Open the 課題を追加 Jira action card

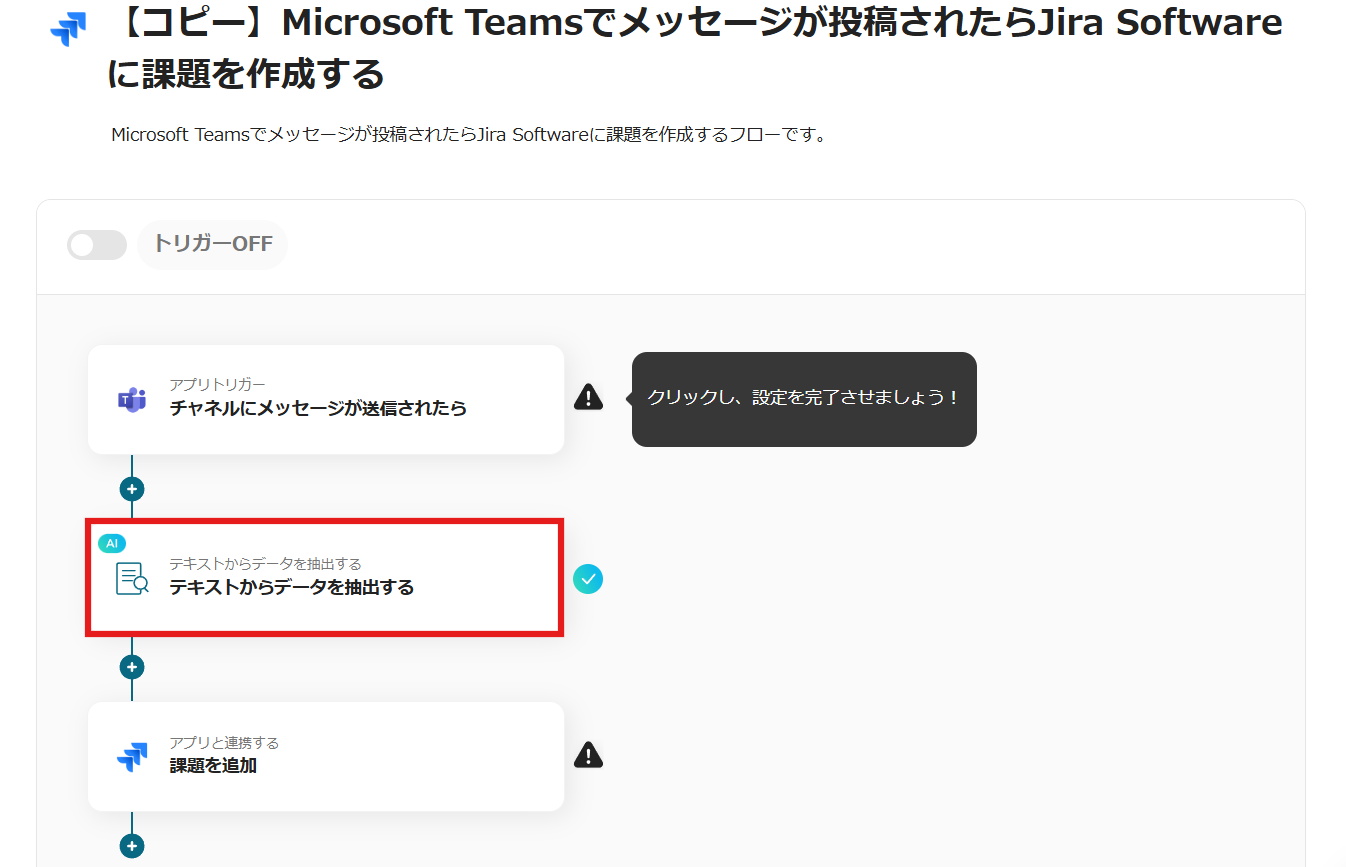point(326,756)
